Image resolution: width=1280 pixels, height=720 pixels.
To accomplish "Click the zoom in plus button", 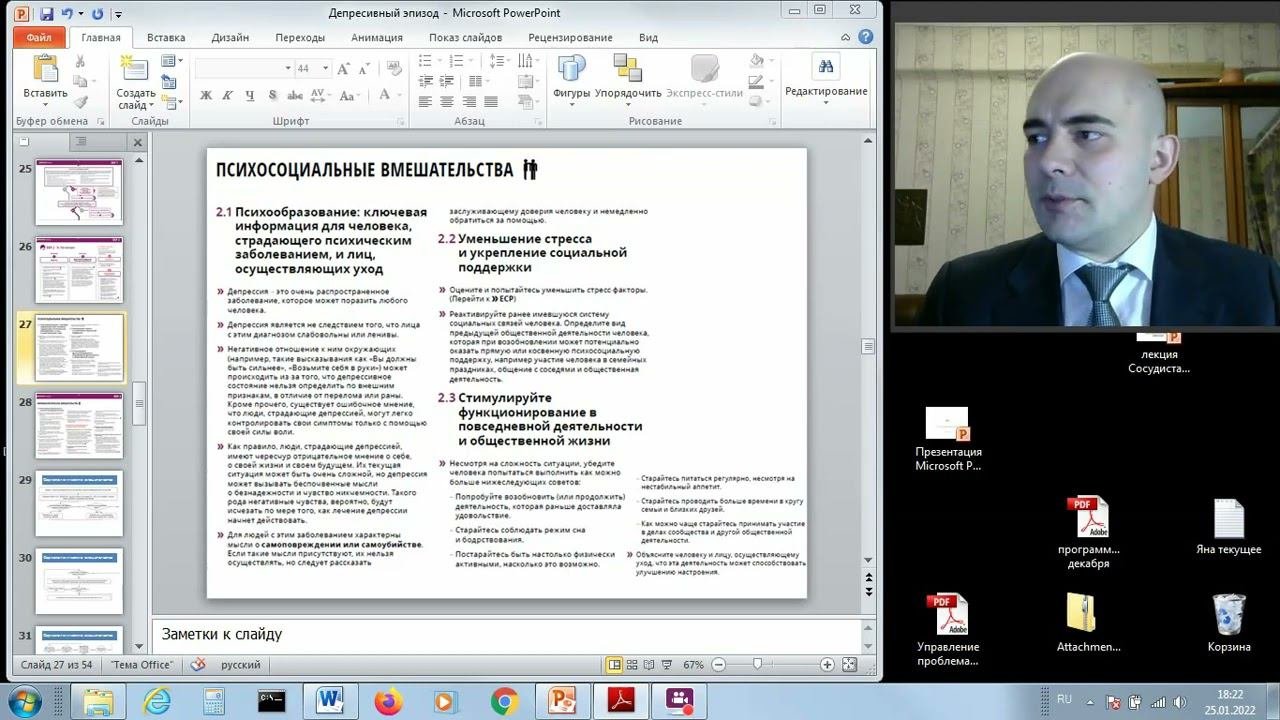I will point(827,665).
